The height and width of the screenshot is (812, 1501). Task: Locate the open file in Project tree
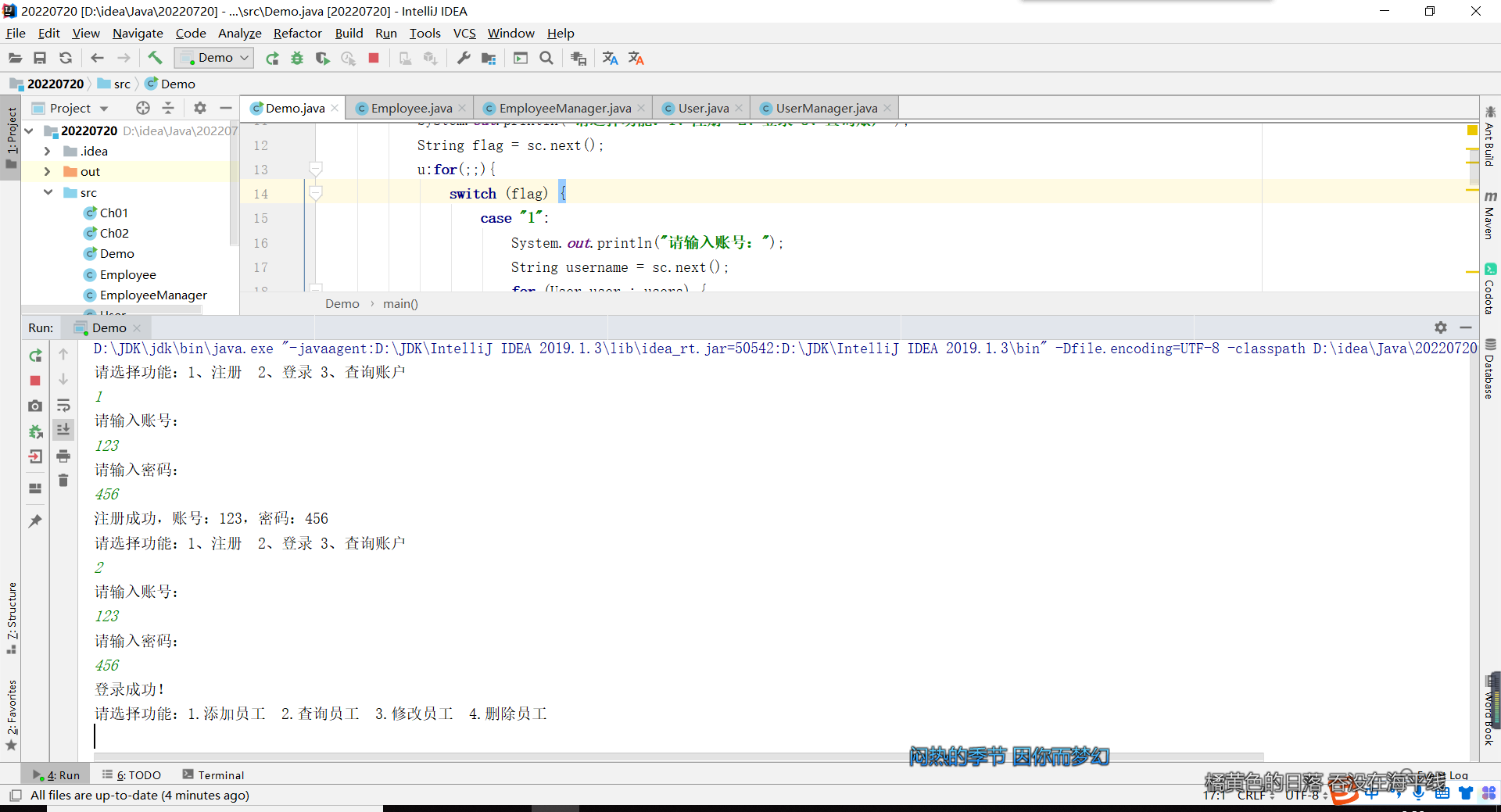tap(142, 108)
